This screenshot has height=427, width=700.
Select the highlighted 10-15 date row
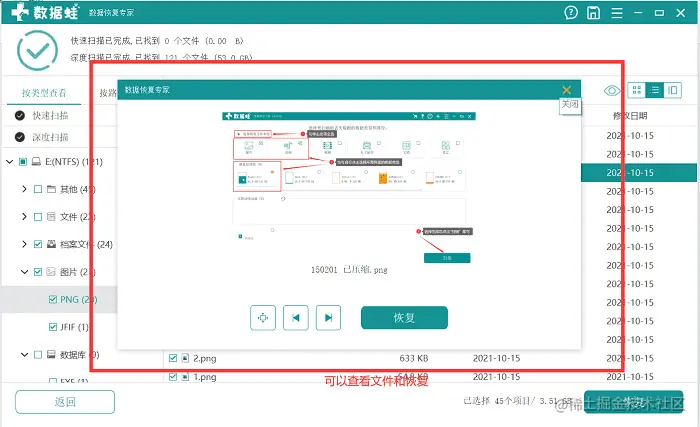point(639,173)
